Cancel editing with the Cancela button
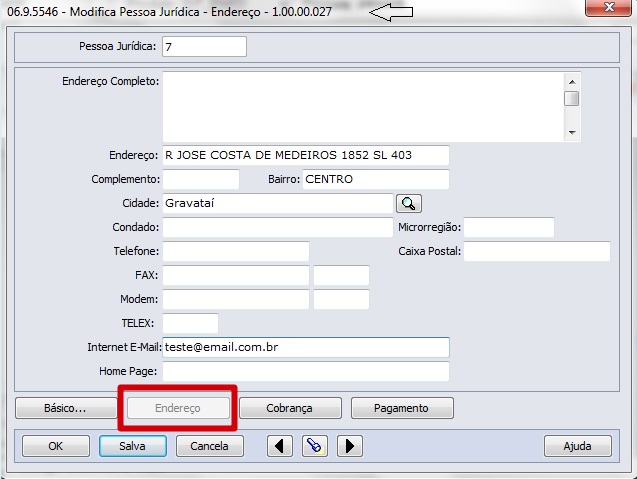637x479 pixels. tap(210, 446)
